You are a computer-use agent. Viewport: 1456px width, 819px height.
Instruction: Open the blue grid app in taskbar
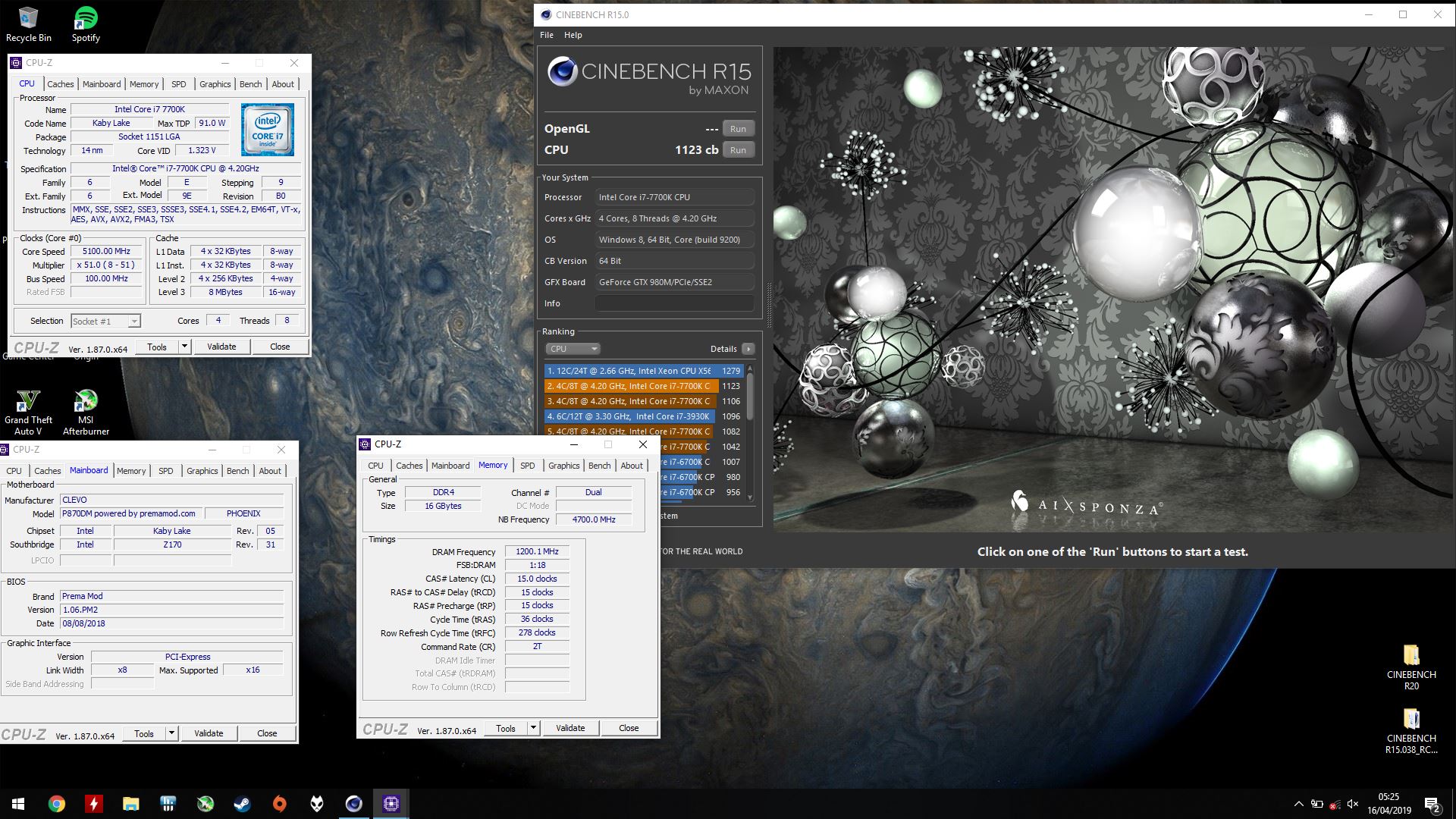(168, 804)
